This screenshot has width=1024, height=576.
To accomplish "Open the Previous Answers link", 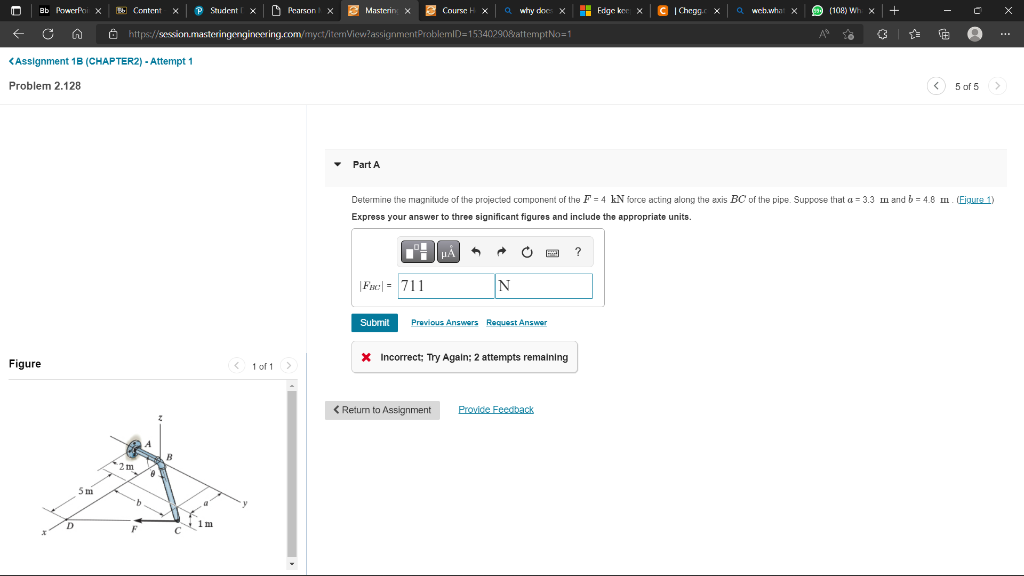I will click(443, 322).
